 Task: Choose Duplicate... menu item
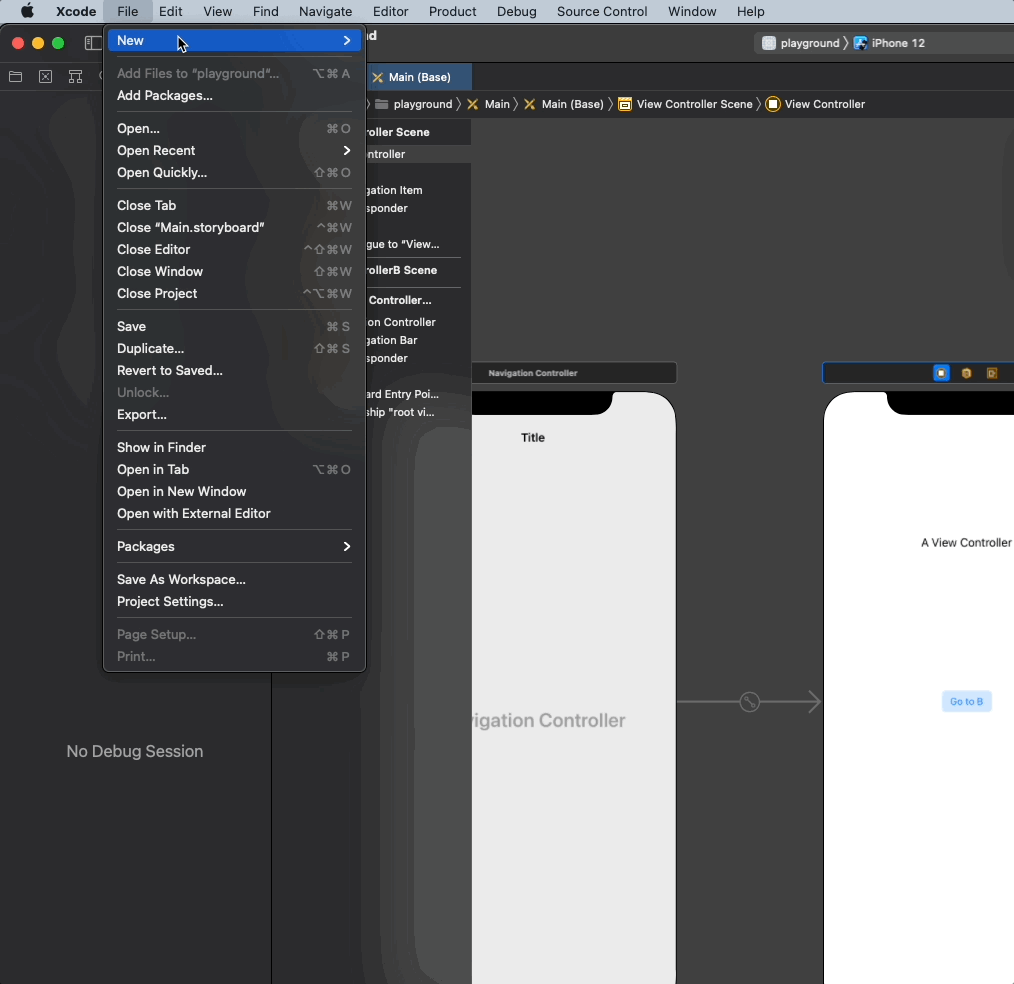click(234, 348)
